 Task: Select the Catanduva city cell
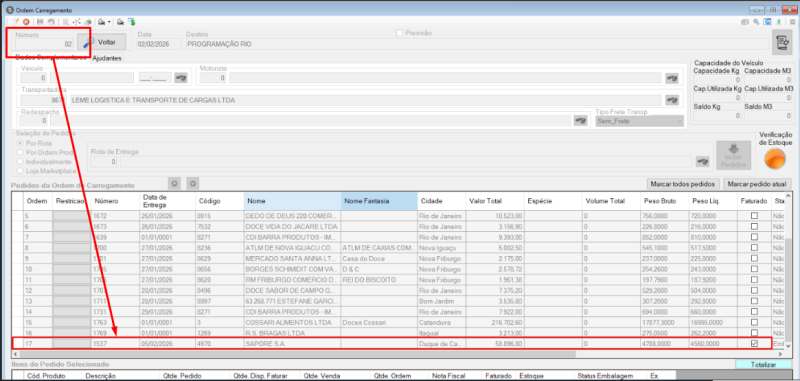tap(441, 322)
